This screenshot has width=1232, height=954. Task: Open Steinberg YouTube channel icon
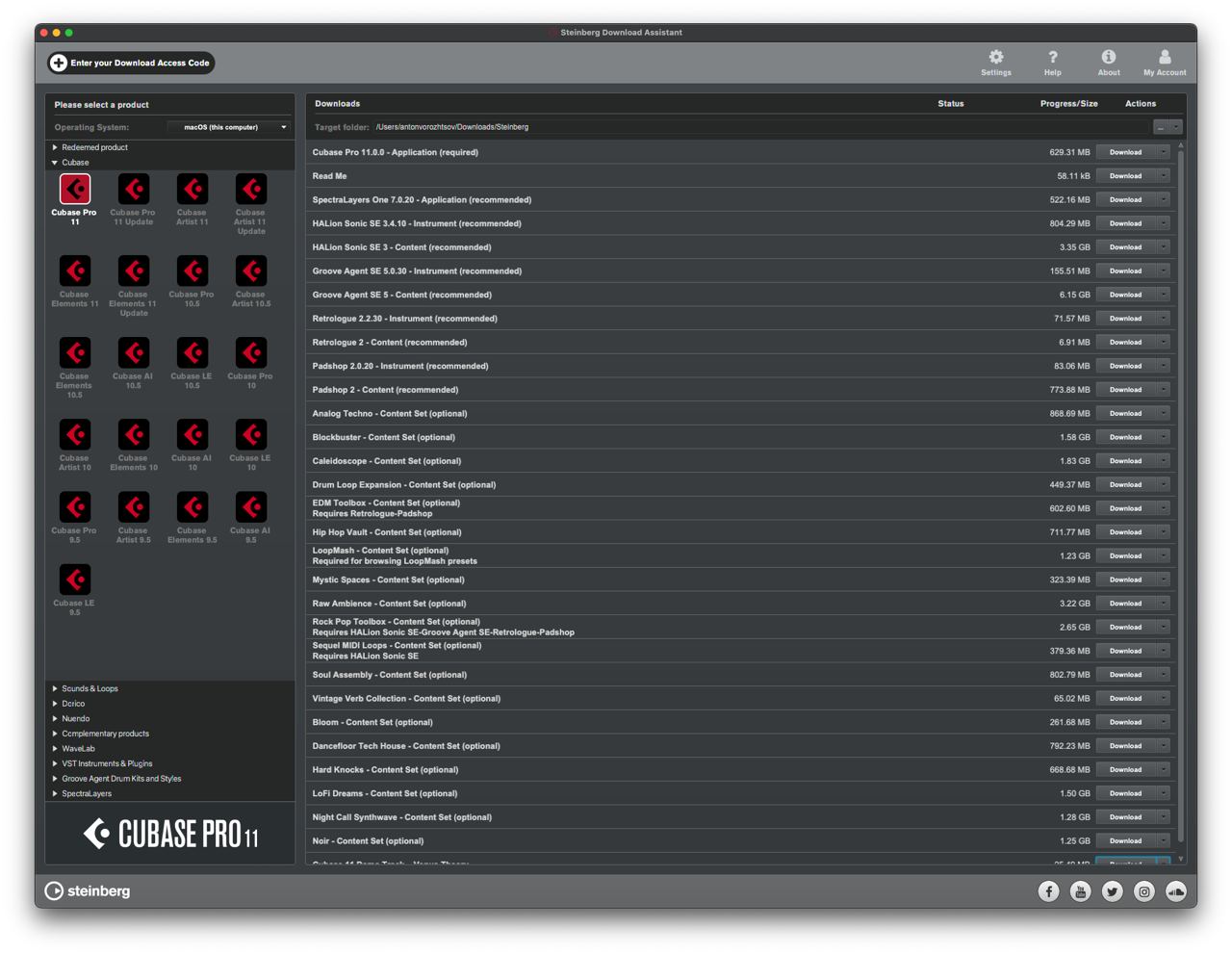pos(1081,891)
